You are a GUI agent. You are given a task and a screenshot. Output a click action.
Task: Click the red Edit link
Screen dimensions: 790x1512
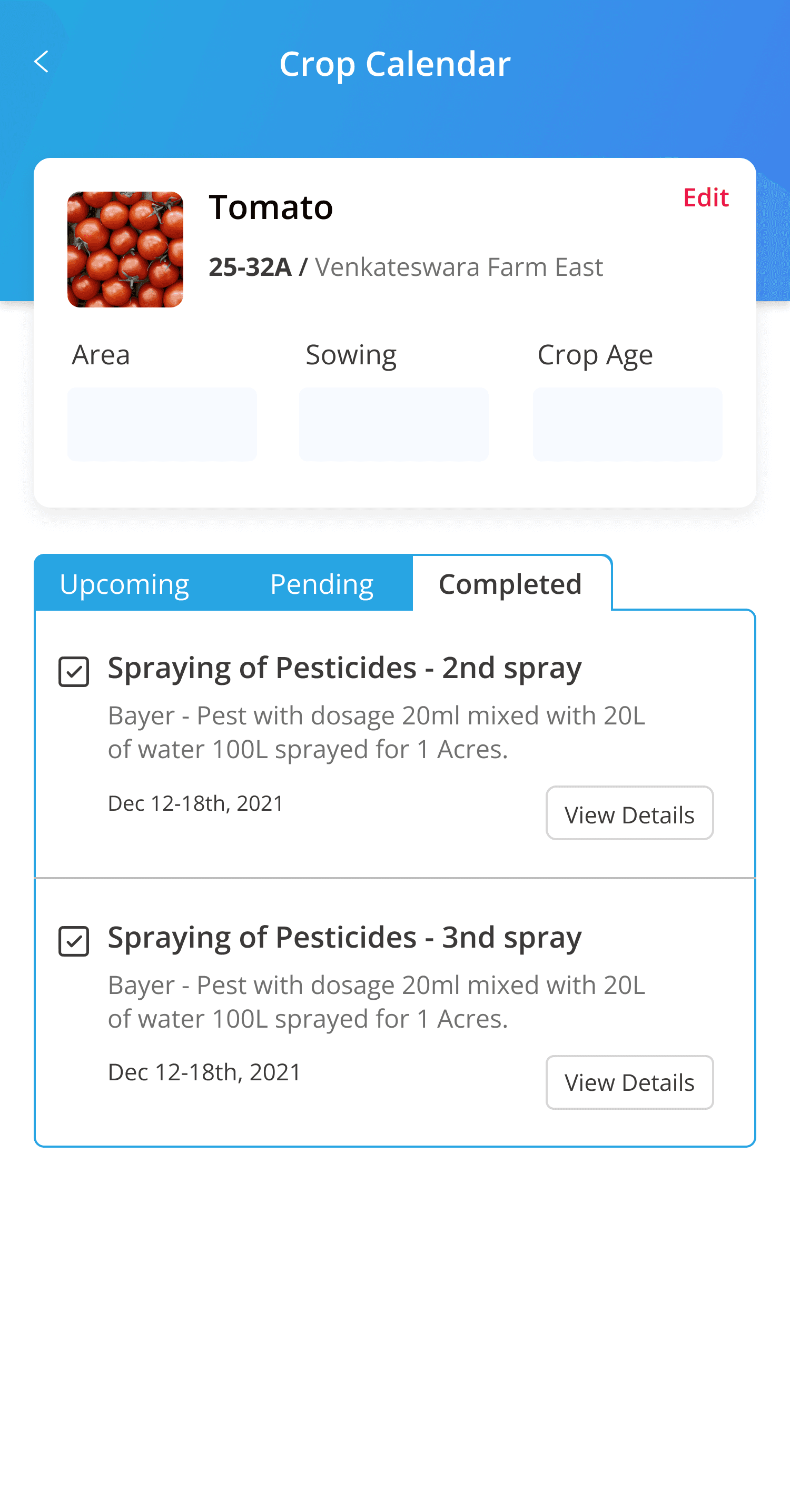(705, 198)
